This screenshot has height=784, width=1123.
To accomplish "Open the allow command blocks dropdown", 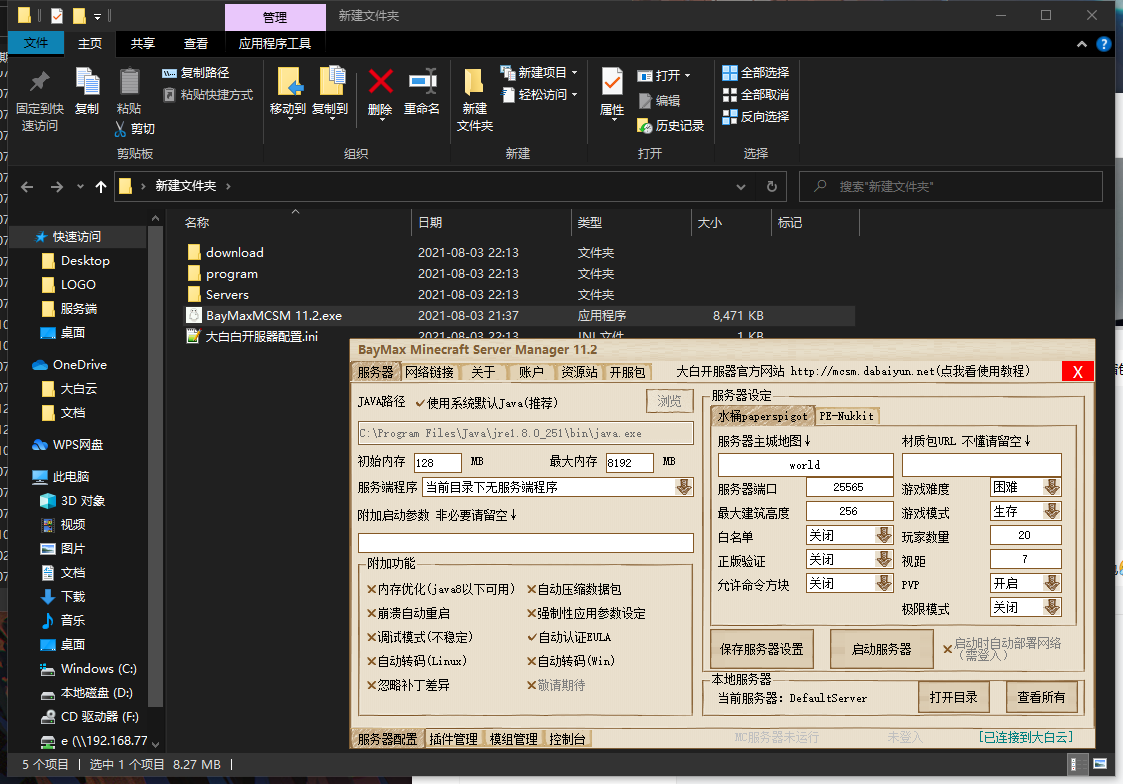I will pyautogui.click(x=884, y=584).
